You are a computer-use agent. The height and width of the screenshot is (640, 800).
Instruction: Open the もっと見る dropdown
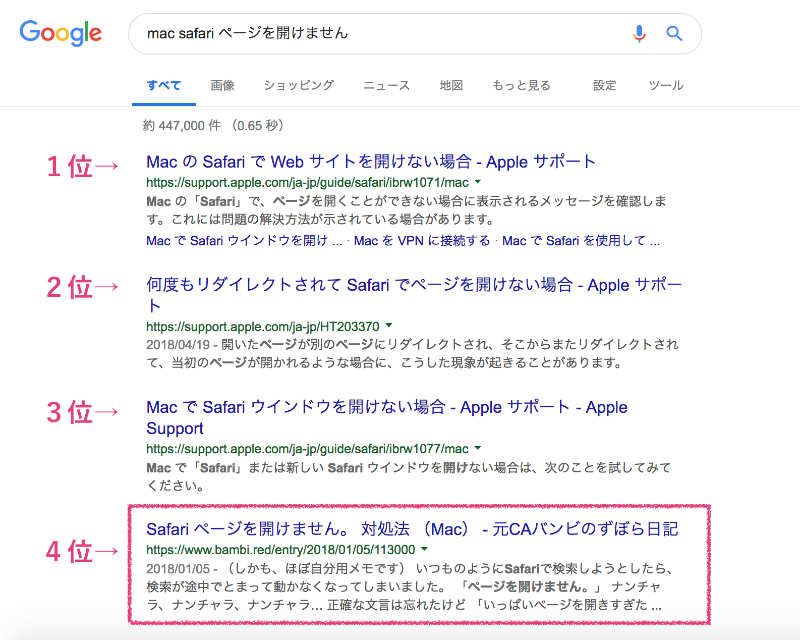click(x=521, y=86)
